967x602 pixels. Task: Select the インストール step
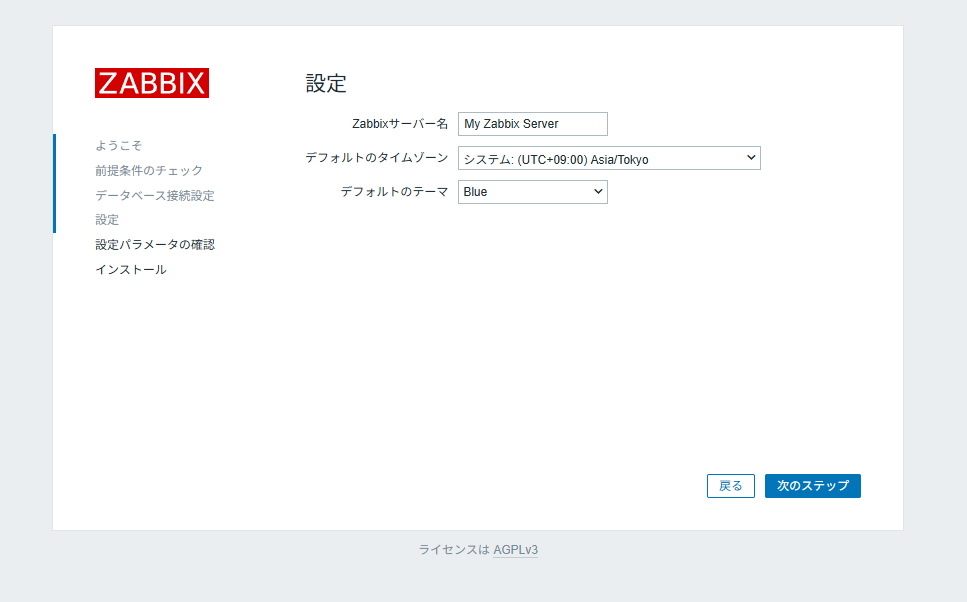(x=131, y=268)
